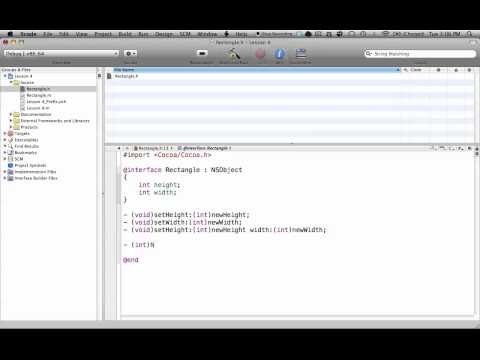Expand the SCM group

(x=5, y=159)
